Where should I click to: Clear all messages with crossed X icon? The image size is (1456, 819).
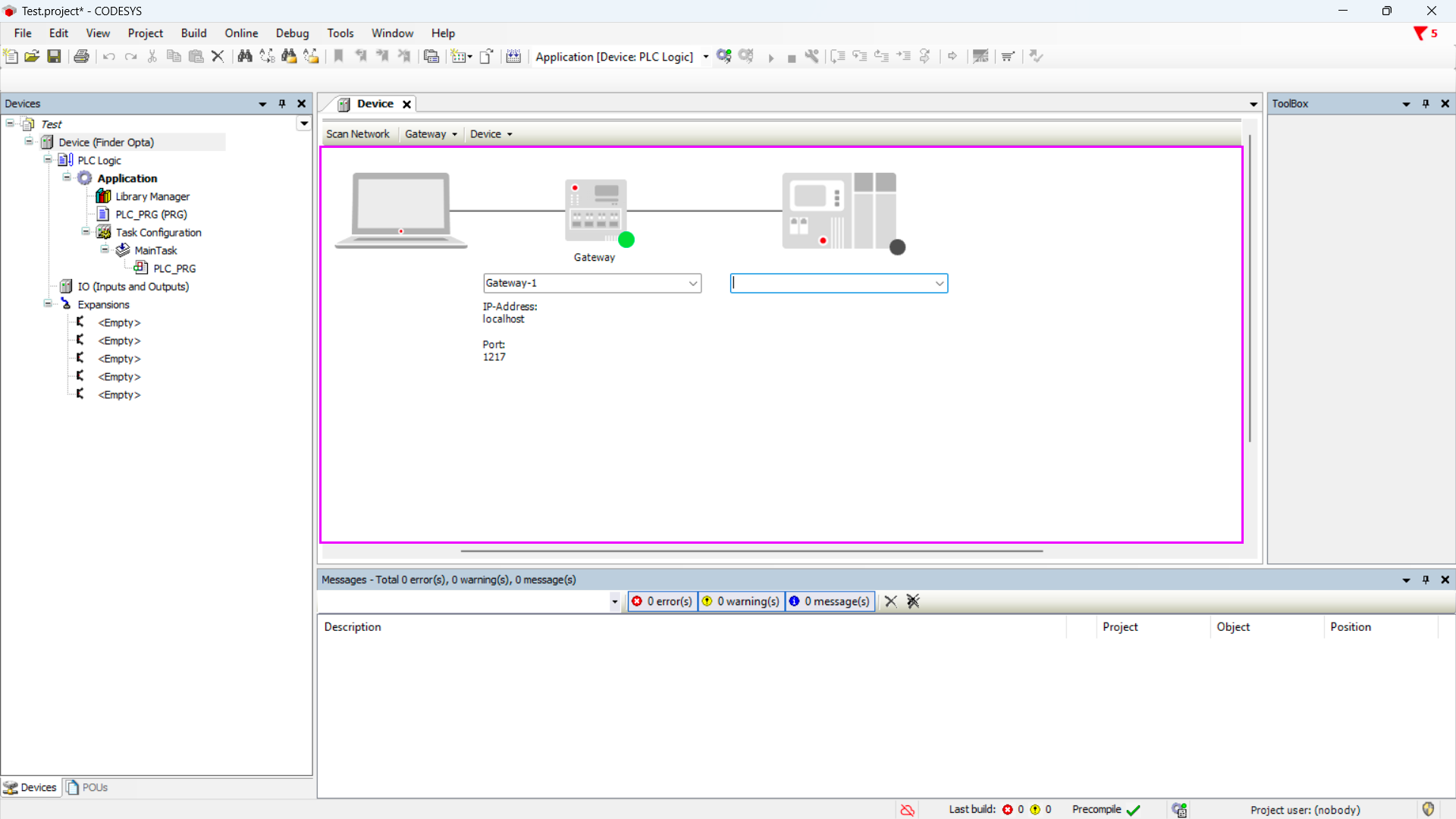coord(913,601)
